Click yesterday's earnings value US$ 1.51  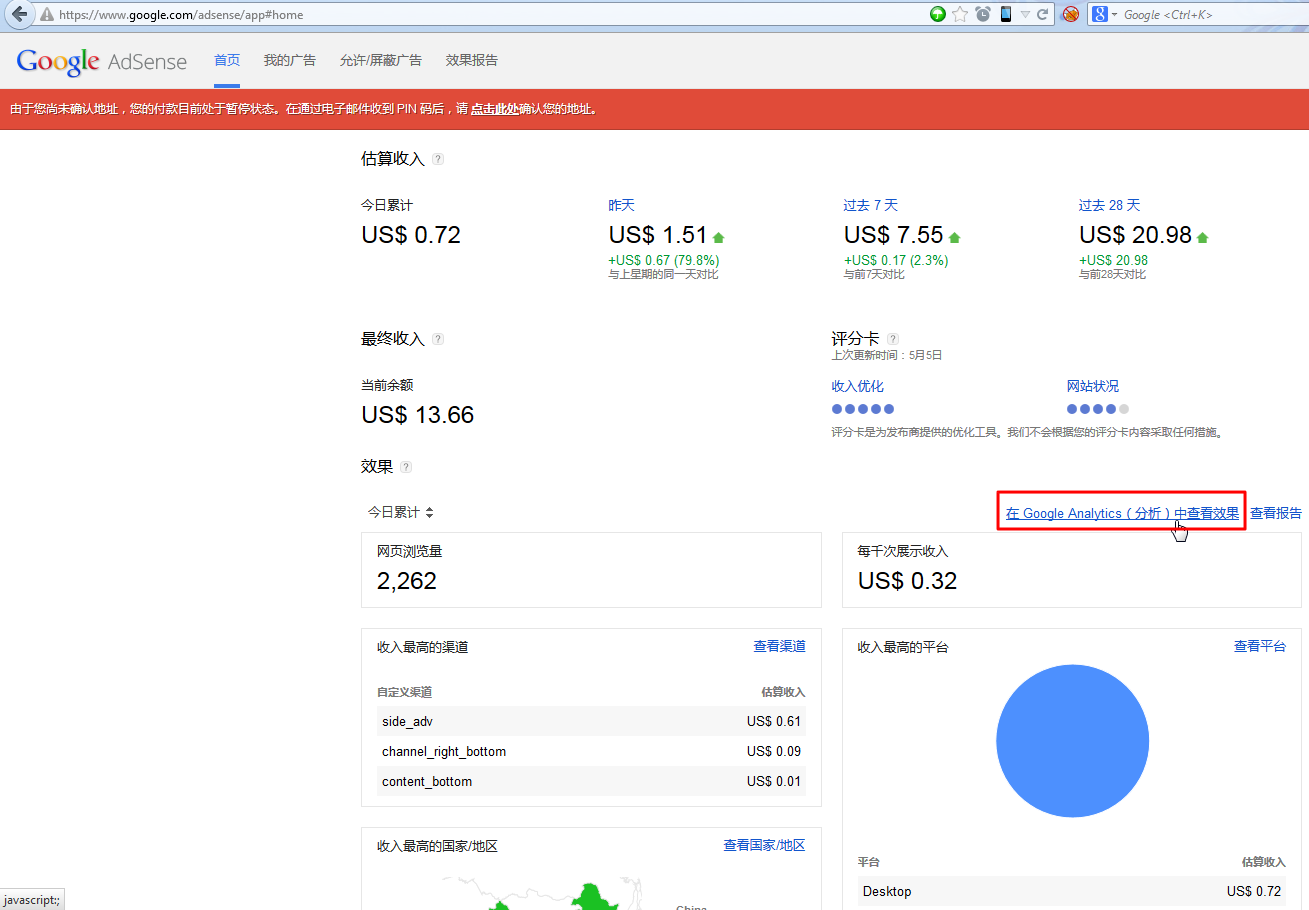658,235
